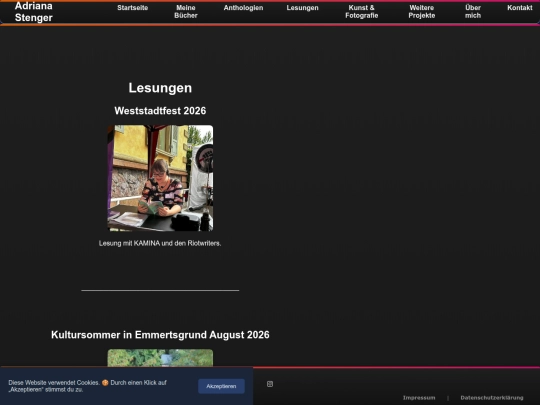The image size is (540, 405).
Task: Open Kontakt in the navigation bar
Action: tap(520, 8)
